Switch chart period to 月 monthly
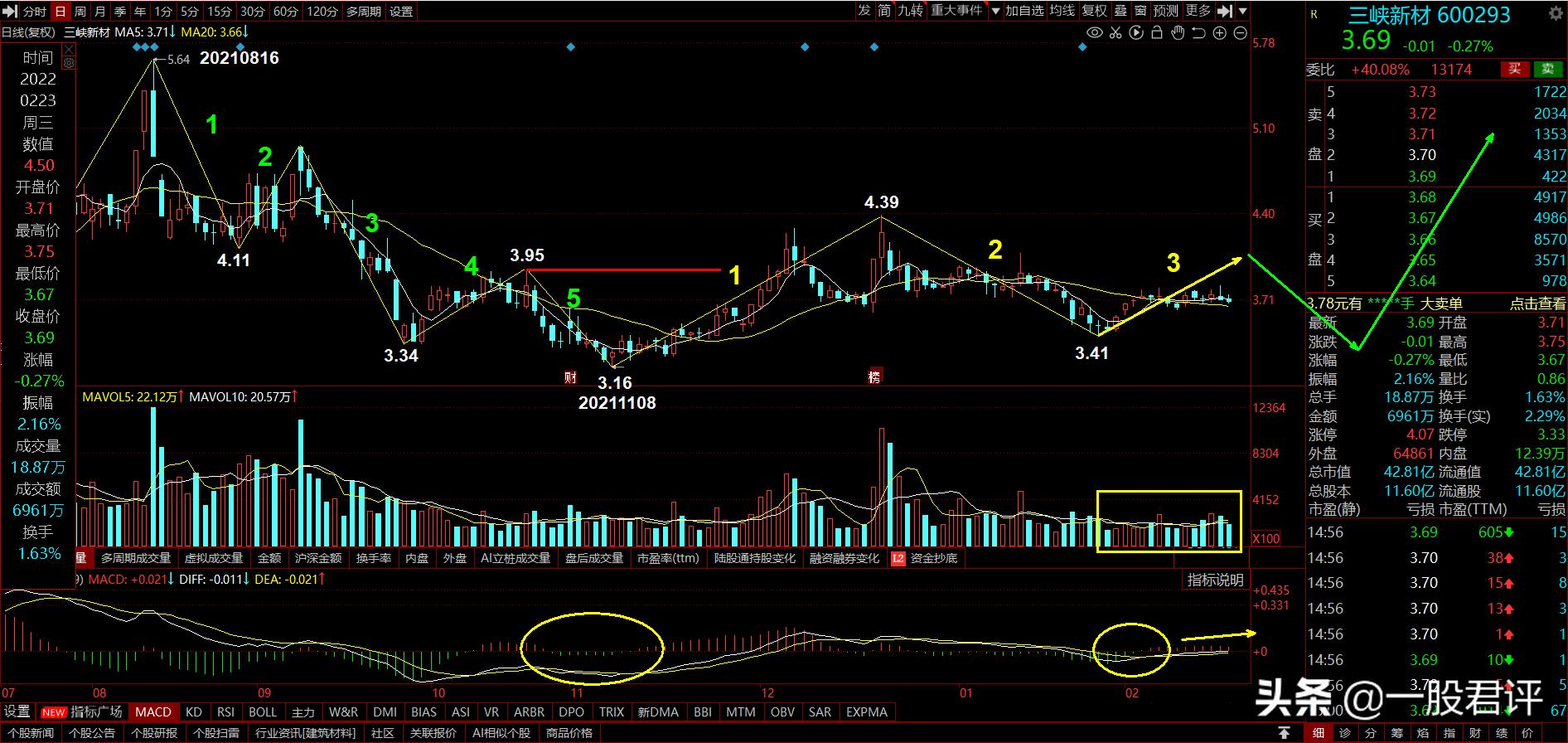The image size is (1568, 743). [x=100, y=12]
